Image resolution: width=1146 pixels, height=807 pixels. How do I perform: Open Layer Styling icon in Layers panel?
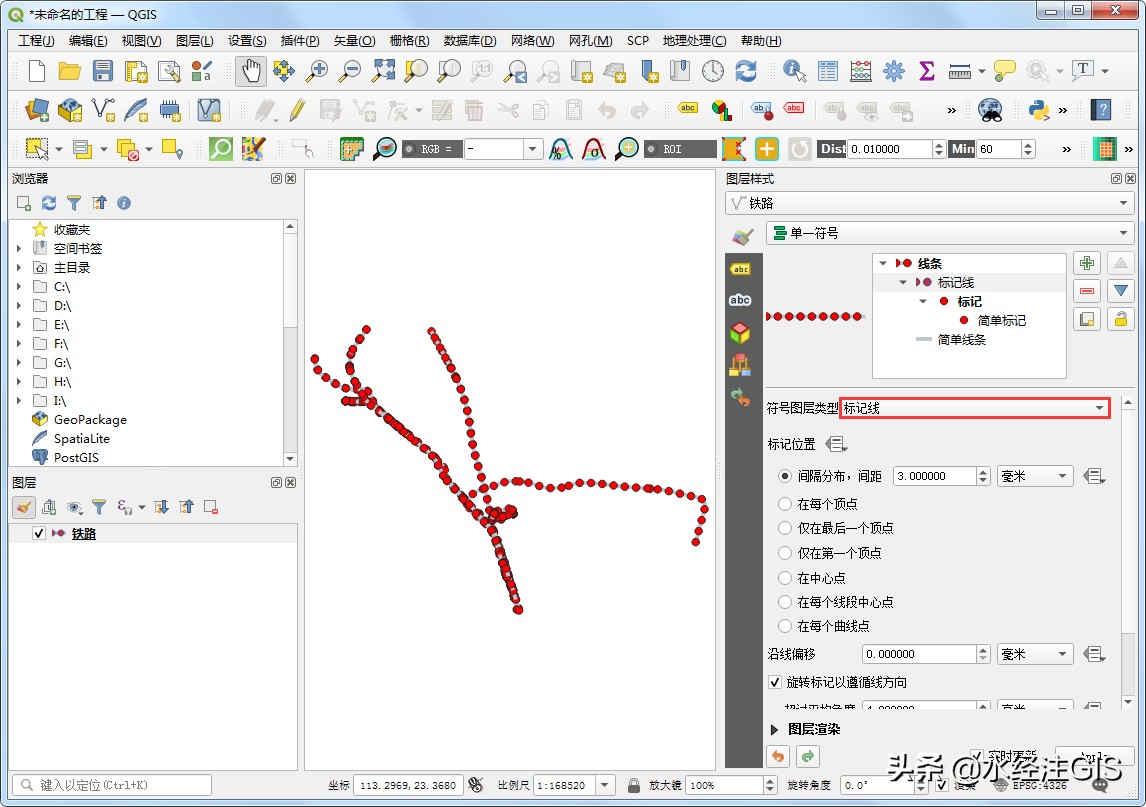point(24,507)
